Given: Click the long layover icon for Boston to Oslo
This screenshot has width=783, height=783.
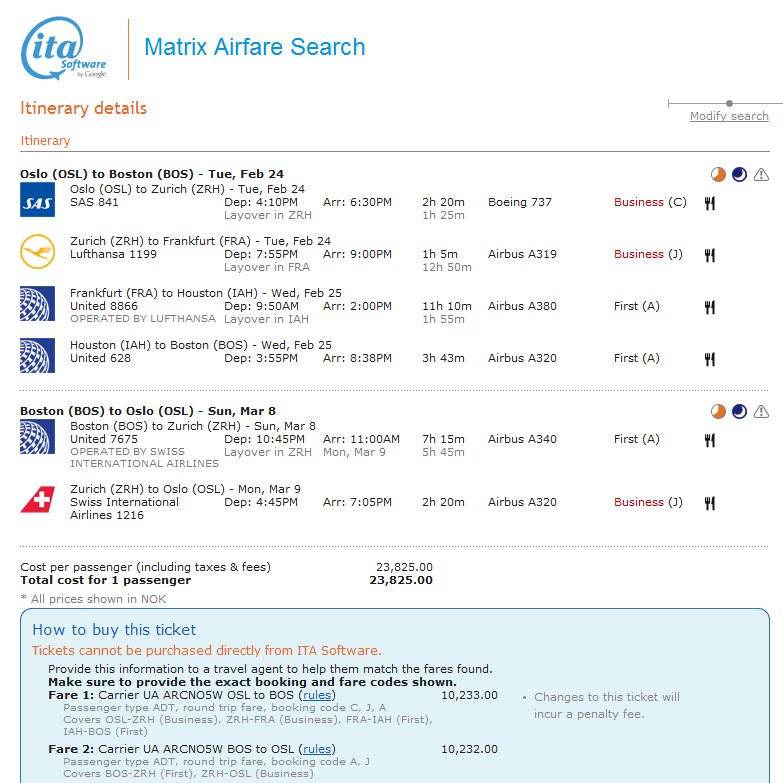Looking at the screenshot, I should [718, 411].
